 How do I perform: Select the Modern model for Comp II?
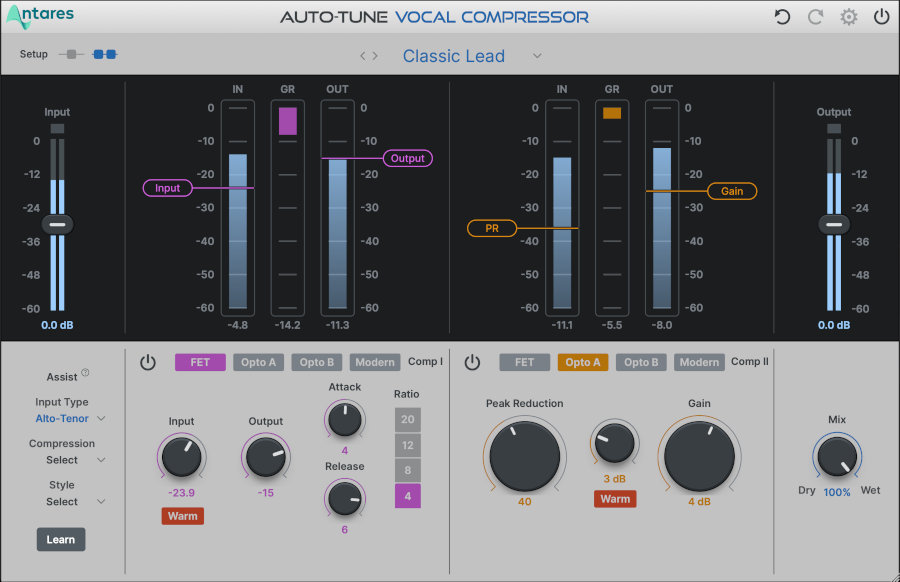(x=699, y=362)
